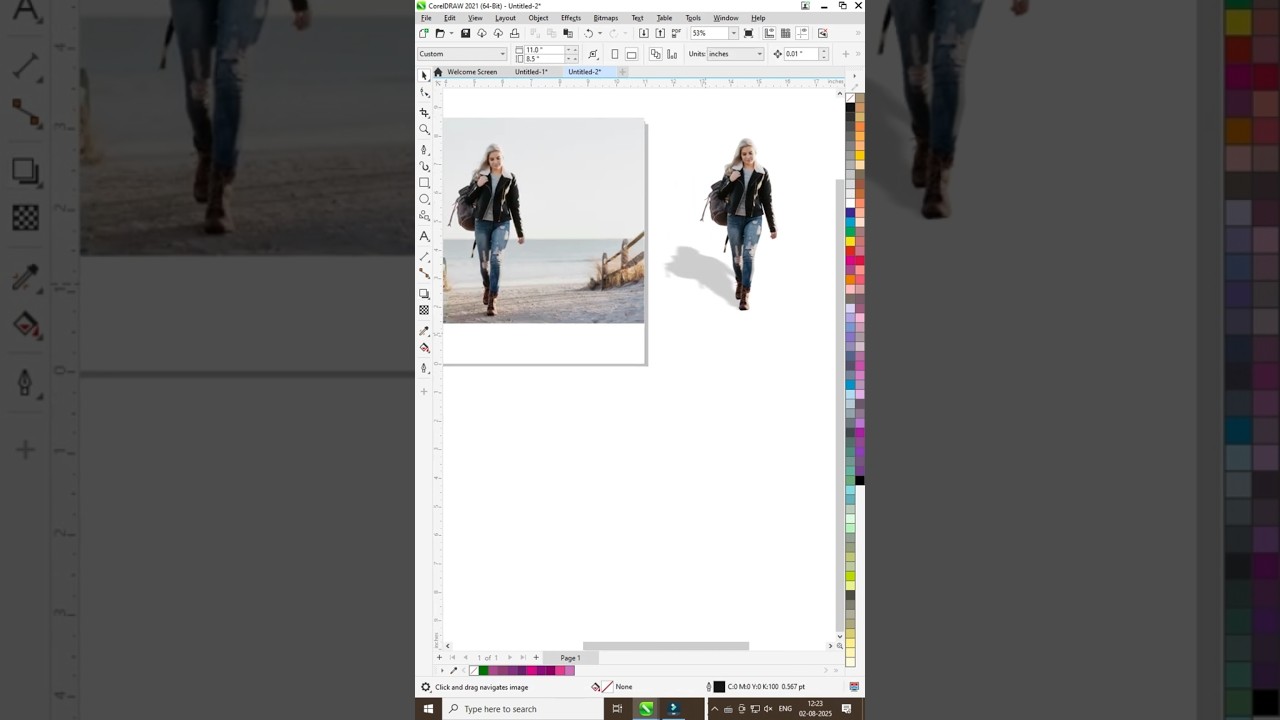Select the Pick tool in toolbox

coord(424,75)
